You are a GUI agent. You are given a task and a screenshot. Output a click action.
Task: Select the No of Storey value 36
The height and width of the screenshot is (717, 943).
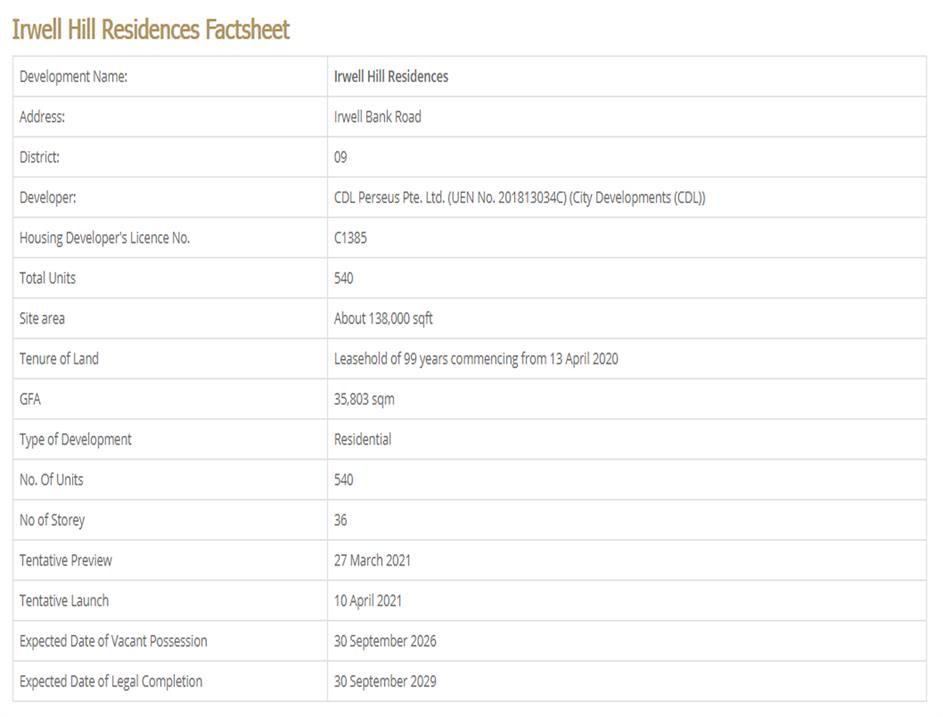tap(341, 520)
